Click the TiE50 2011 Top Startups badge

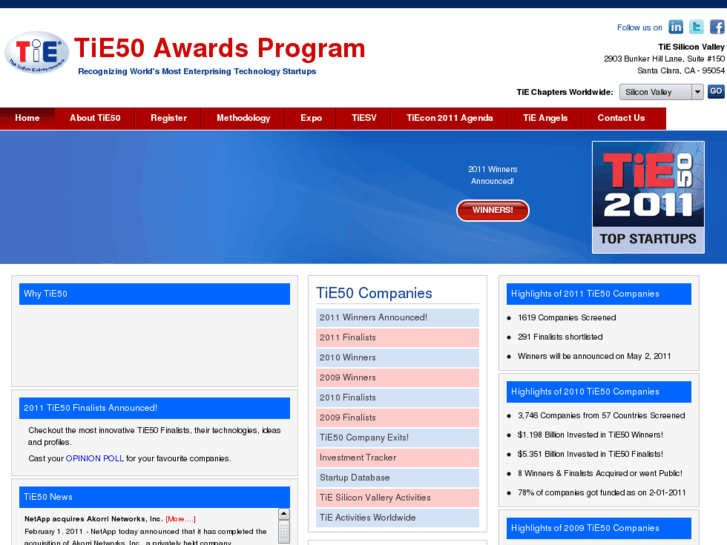tap(648, 197)
